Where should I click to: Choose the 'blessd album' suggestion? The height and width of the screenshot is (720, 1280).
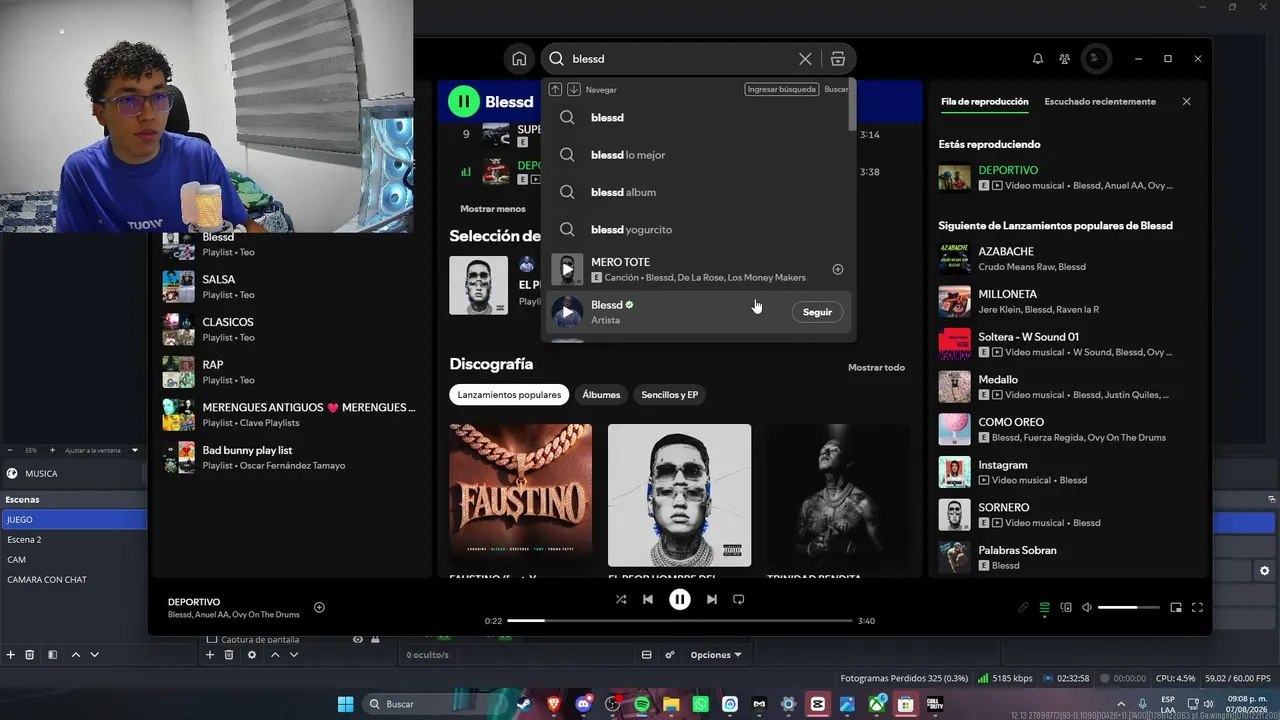698,192
